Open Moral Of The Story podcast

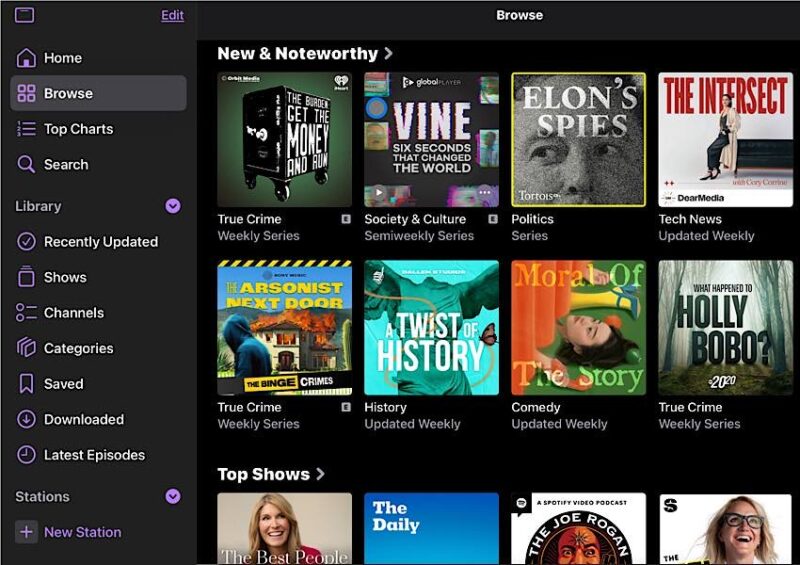(579, 328)
